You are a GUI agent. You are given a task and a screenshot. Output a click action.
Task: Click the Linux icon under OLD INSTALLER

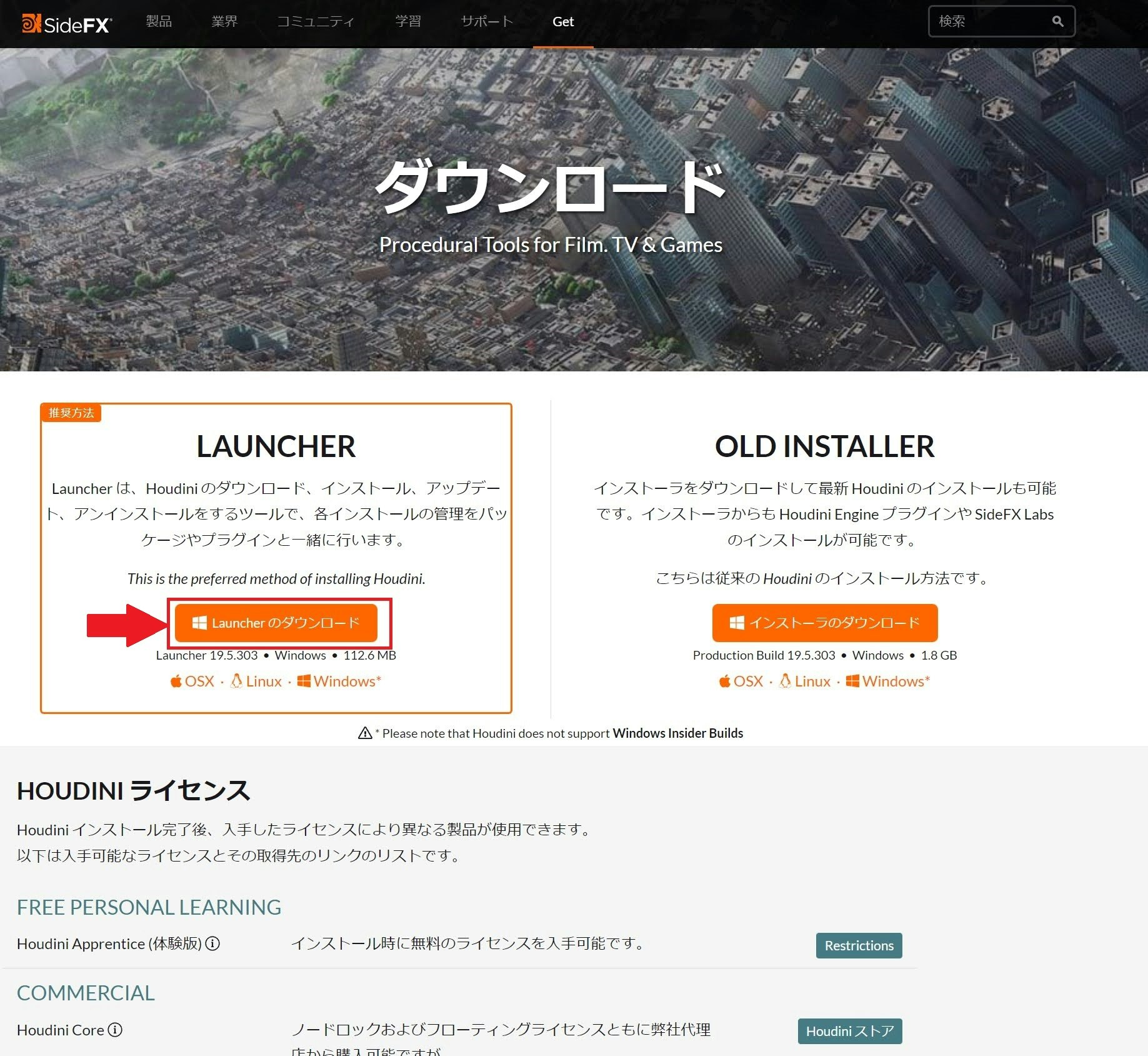[x=784, y=681]
